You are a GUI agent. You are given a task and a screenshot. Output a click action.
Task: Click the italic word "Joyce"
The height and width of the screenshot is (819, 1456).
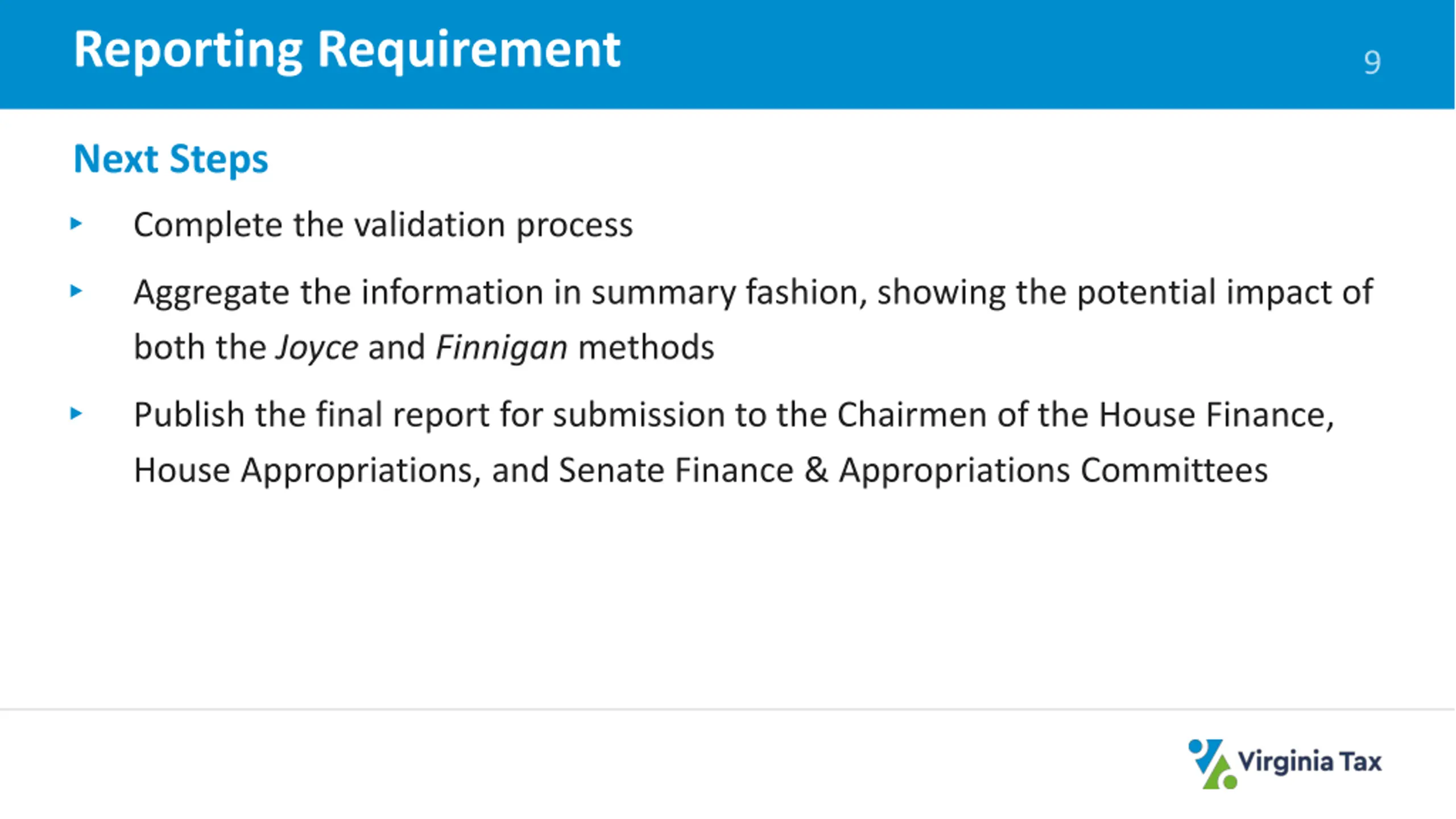tap(317, 348)
